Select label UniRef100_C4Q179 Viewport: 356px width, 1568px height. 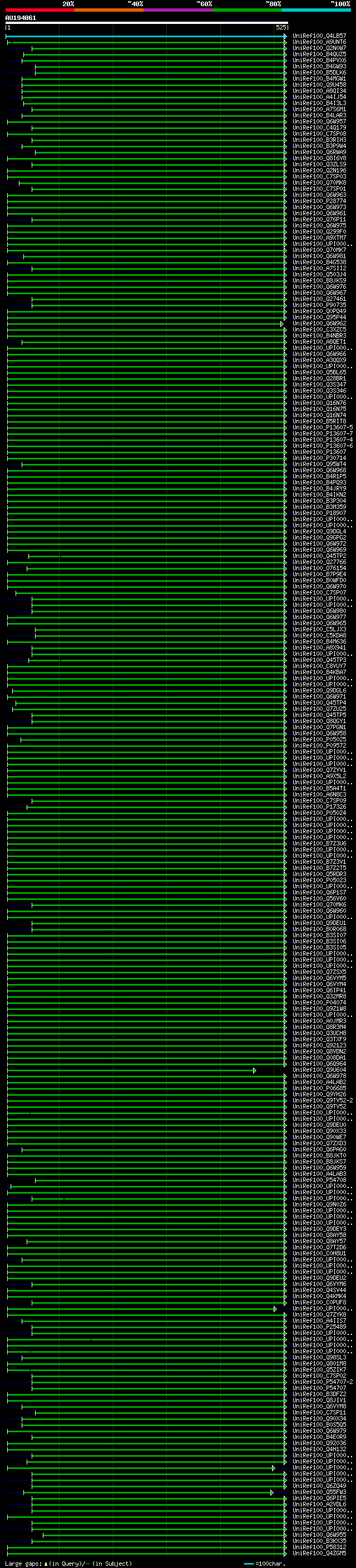click(x=319, y=127)
